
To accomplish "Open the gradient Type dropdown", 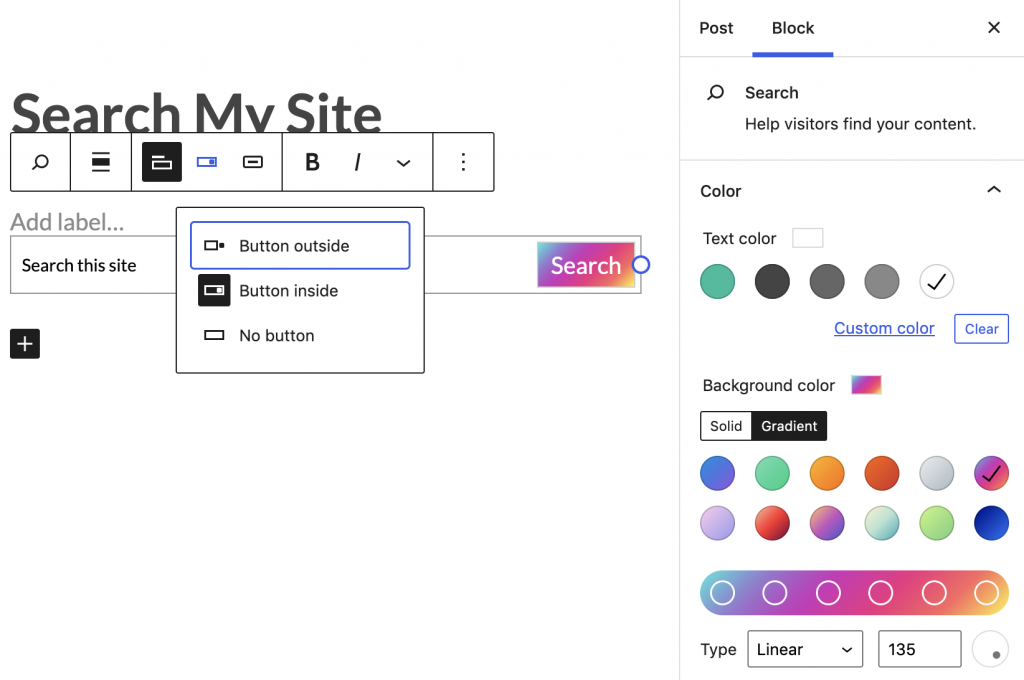I will coord(805,649).
